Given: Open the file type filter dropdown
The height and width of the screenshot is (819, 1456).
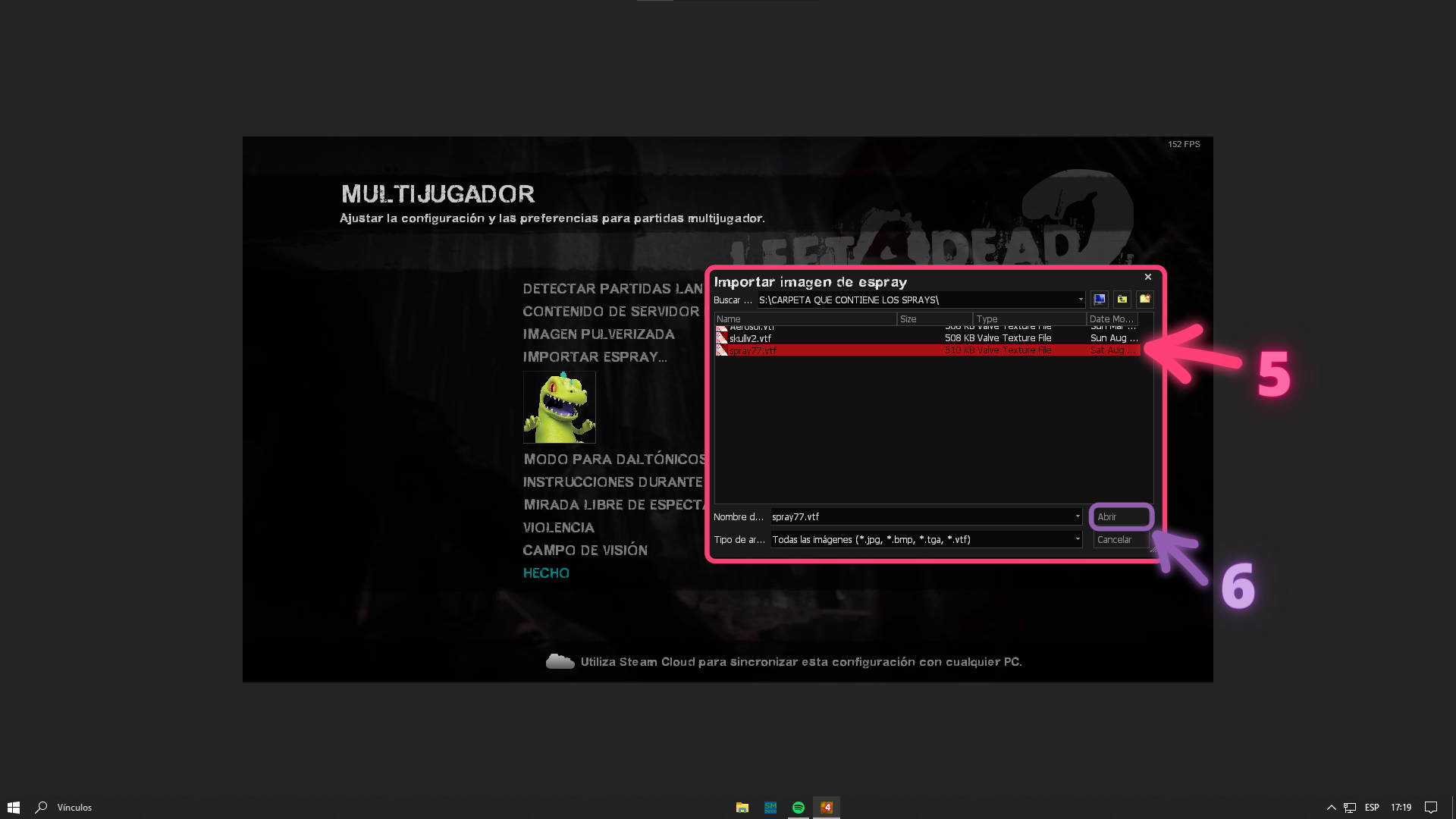Looking at the screenshot, I should coord(1078,539).
